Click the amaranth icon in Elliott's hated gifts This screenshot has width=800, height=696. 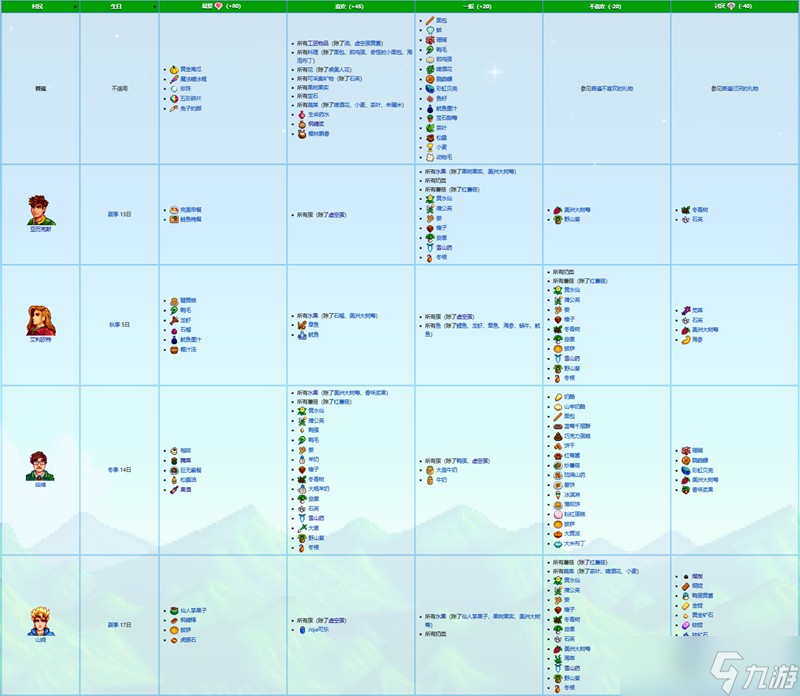point(686,310)
